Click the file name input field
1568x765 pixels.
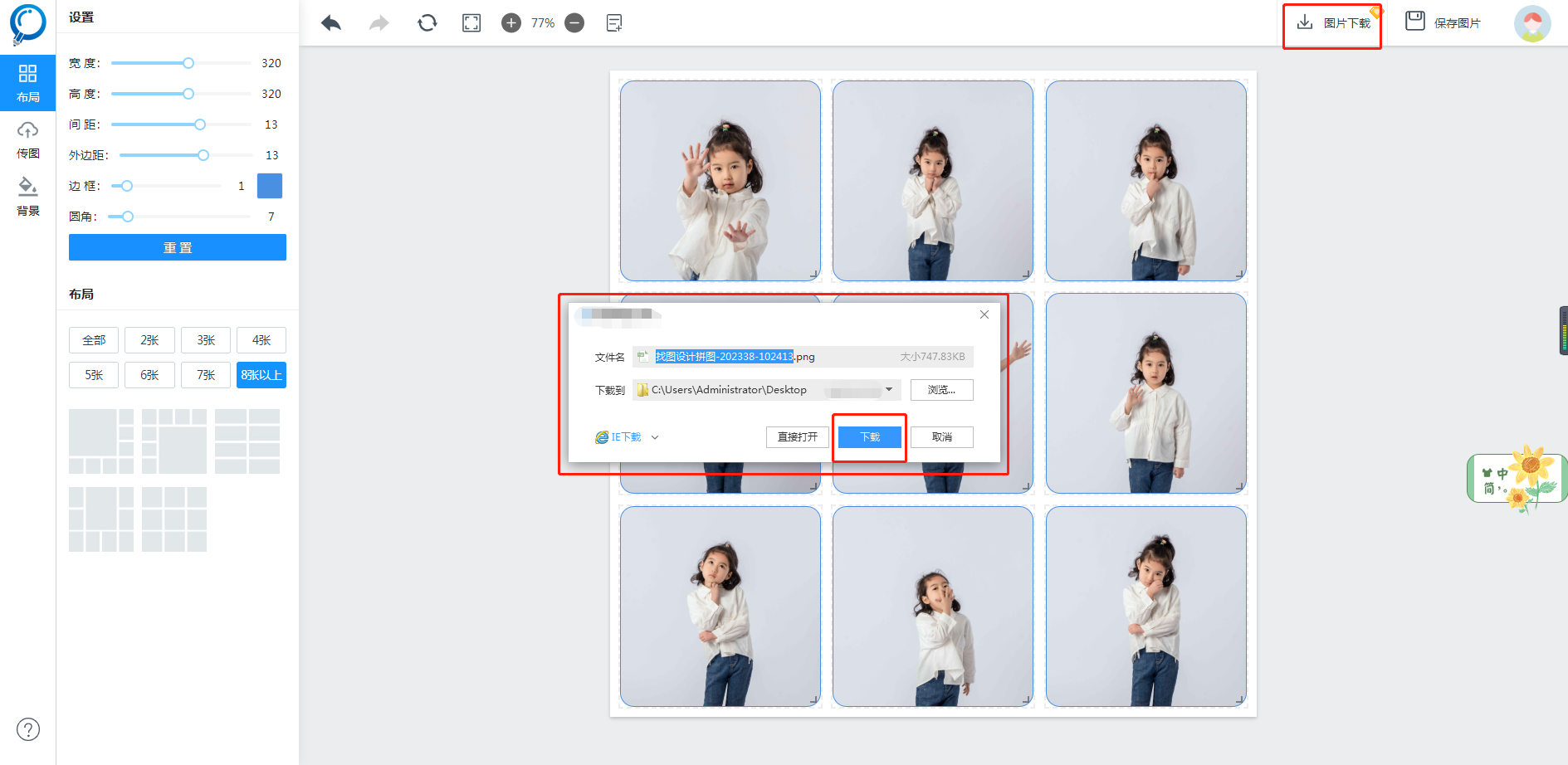[803, 357]
